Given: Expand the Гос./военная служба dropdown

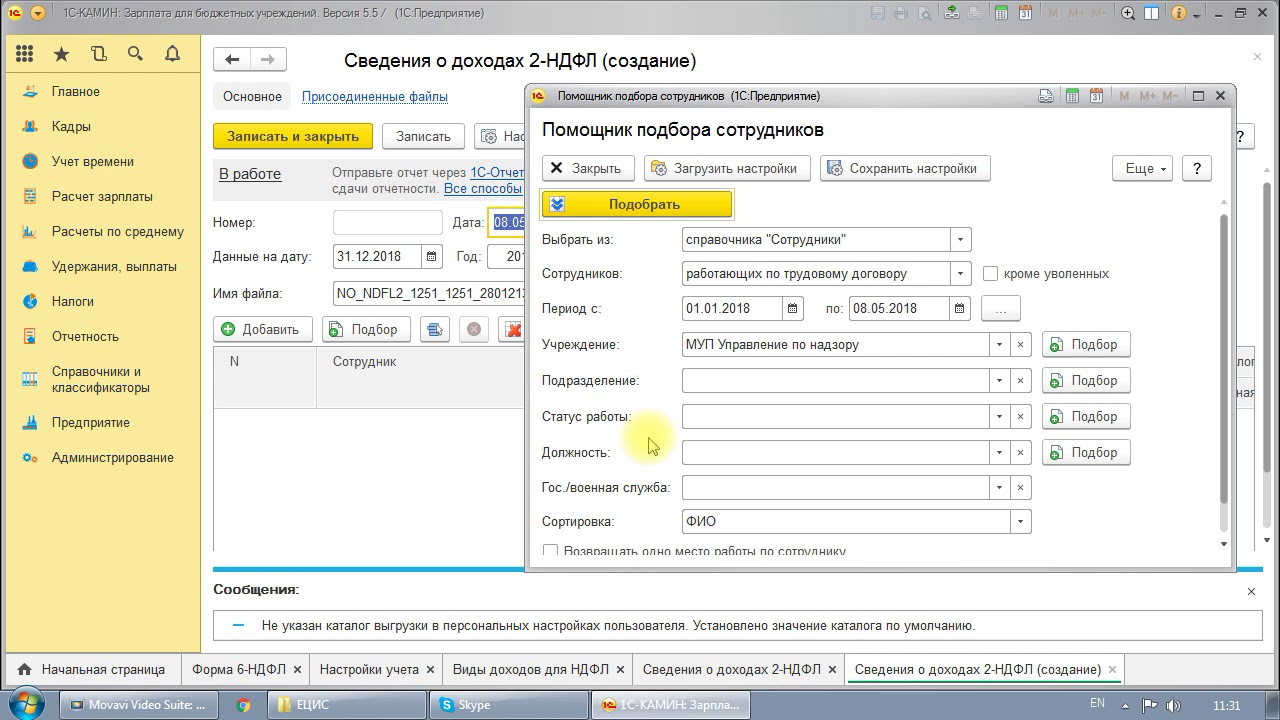Looking at the screenshot, I should click(x=999, y=488).
